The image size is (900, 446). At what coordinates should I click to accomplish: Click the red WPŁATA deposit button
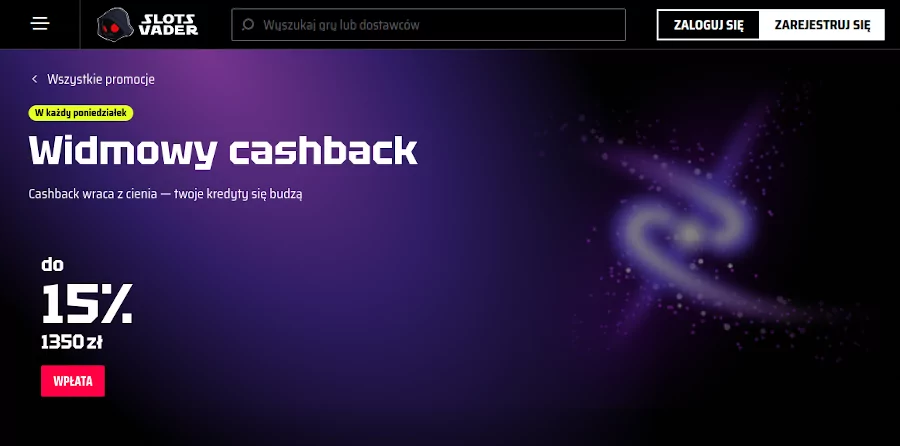pos(73,381)
